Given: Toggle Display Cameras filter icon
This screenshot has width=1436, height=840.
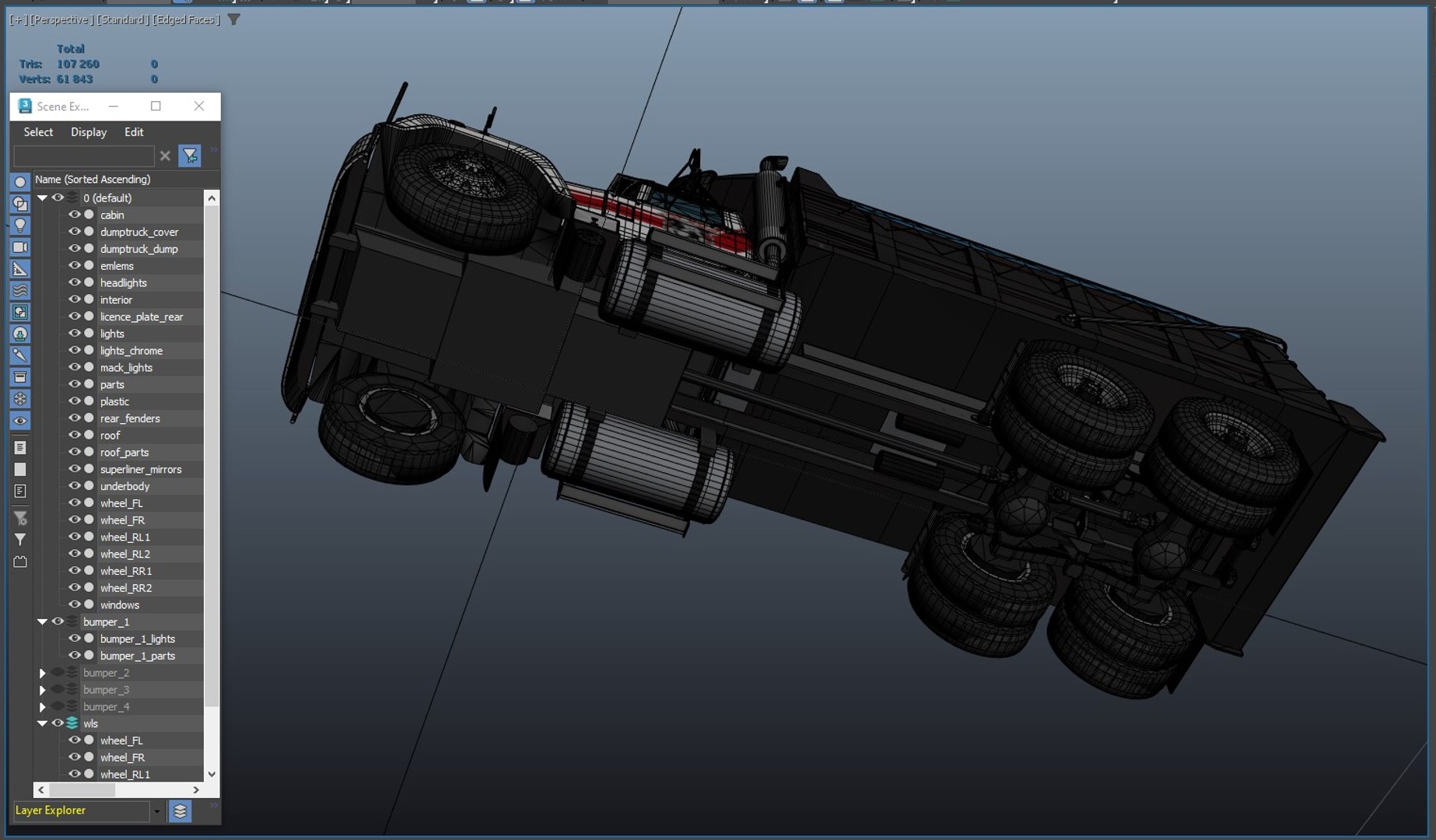Looking at the screenshot, I should pyautogui.click(x=20, y=247).
